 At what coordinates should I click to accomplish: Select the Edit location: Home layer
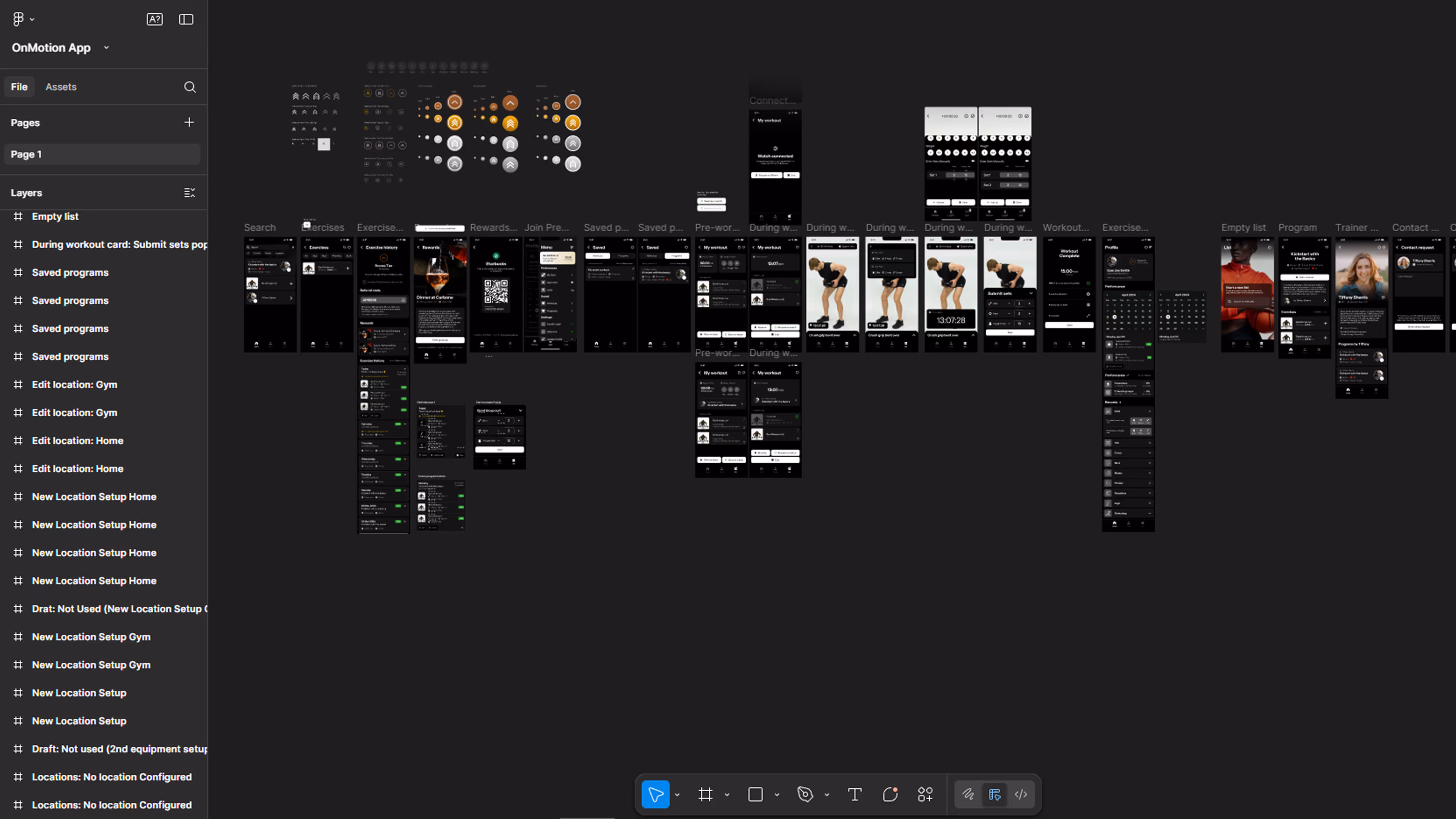77,440
